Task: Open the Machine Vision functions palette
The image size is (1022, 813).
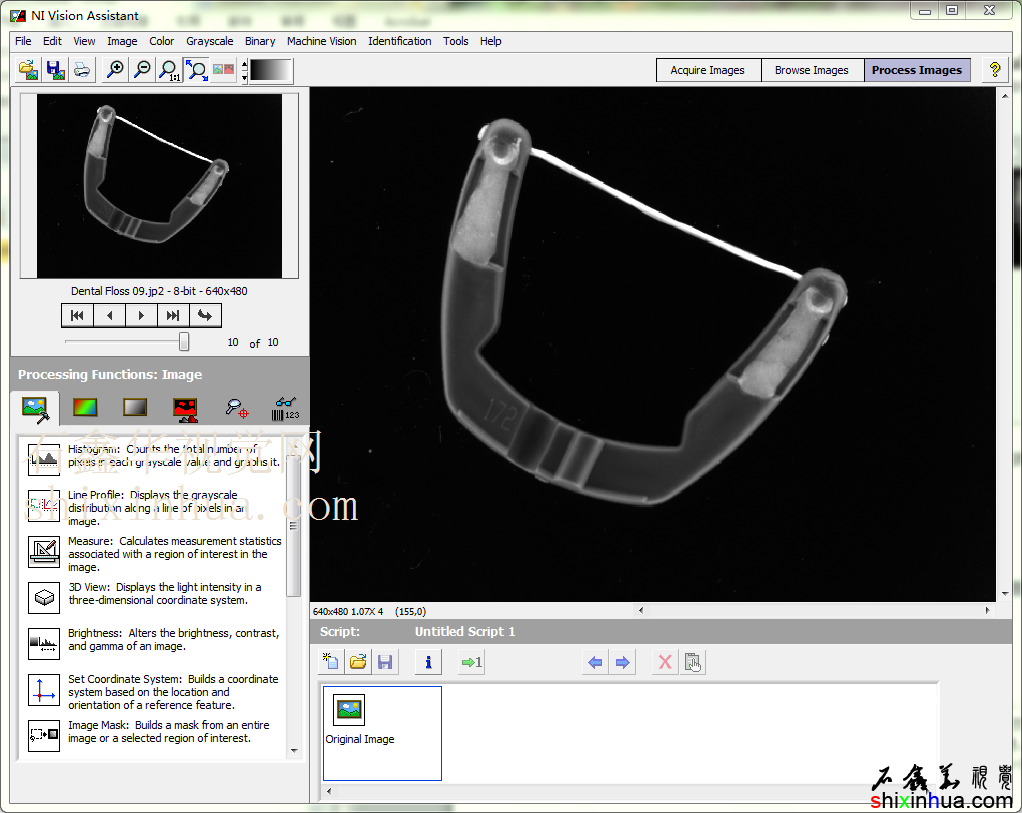Action: 236,407
